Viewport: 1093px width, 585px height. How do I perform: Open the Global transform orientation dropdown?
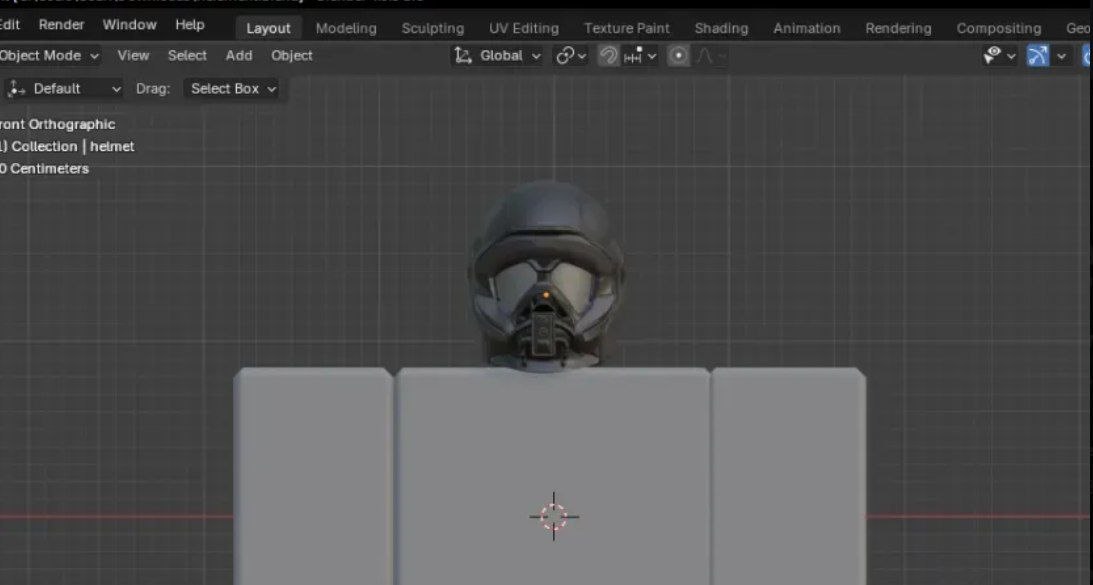(x=497, y=56)
